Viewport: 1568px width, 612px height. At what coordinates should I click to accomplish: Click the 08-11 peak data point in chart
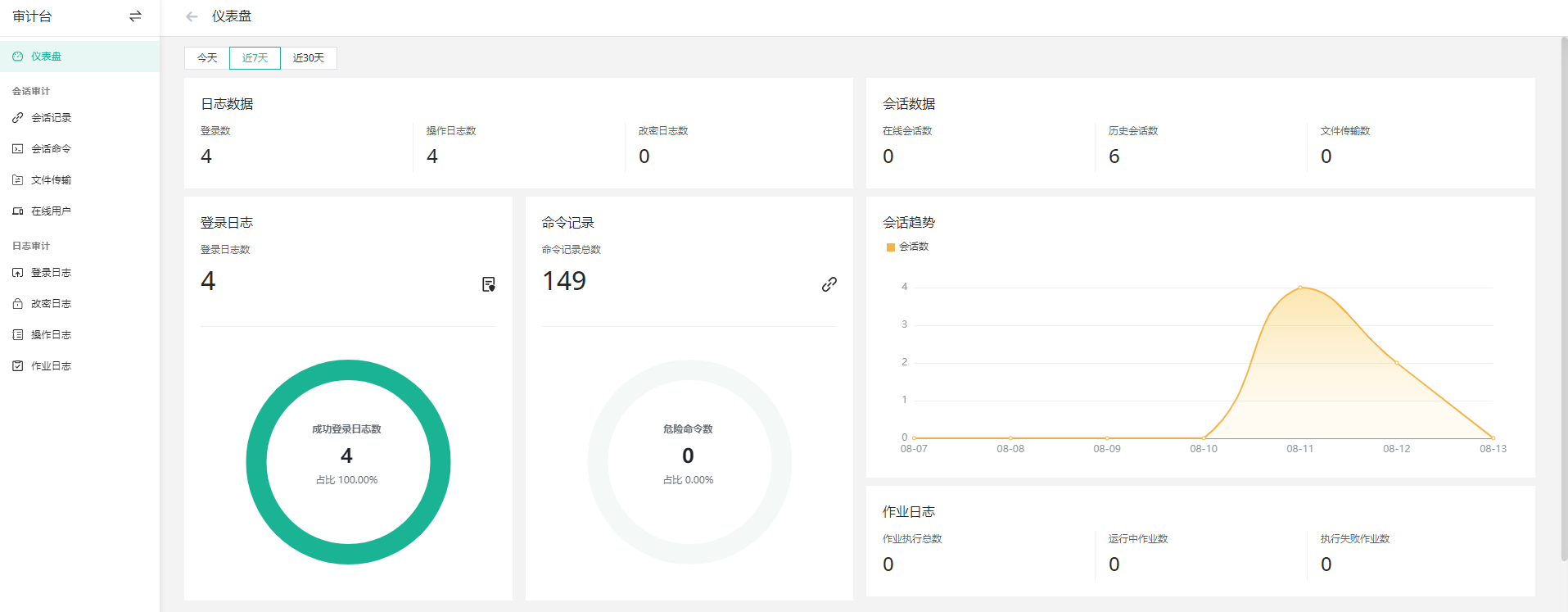[1300, 288]
